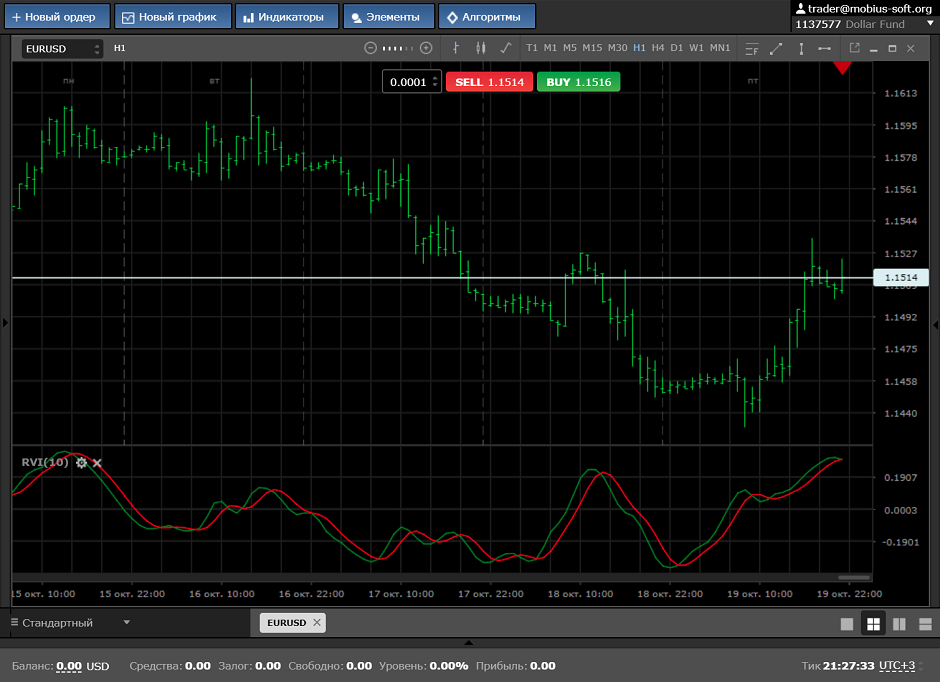Viewport: 940px width, 682px height.
Task: Select the vertical line drawing tool
Action: (801, 49)
